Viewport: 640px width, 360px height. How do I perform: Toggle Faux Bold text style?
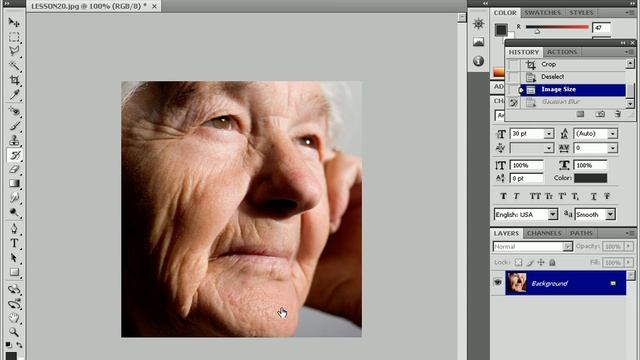point(503,196)
